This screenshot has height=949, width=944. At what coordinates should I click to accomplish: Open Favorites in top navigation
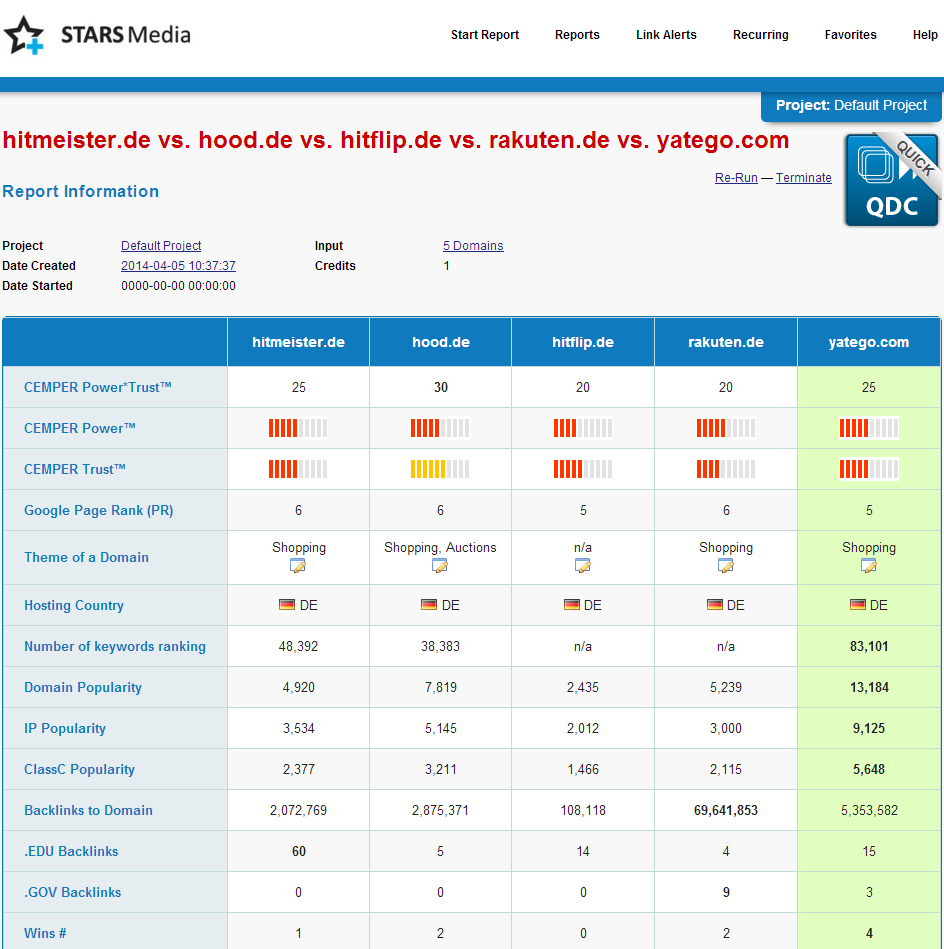850,34
